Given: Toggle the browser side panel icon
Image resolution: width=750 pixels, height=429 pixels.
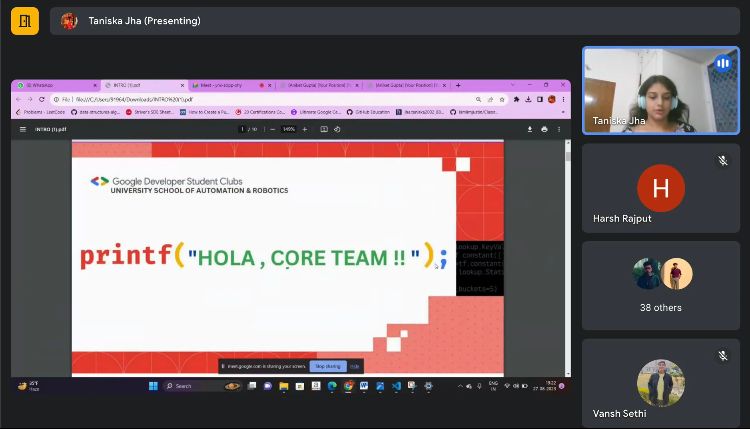Looking at the screenshot, I should point(540,99).
